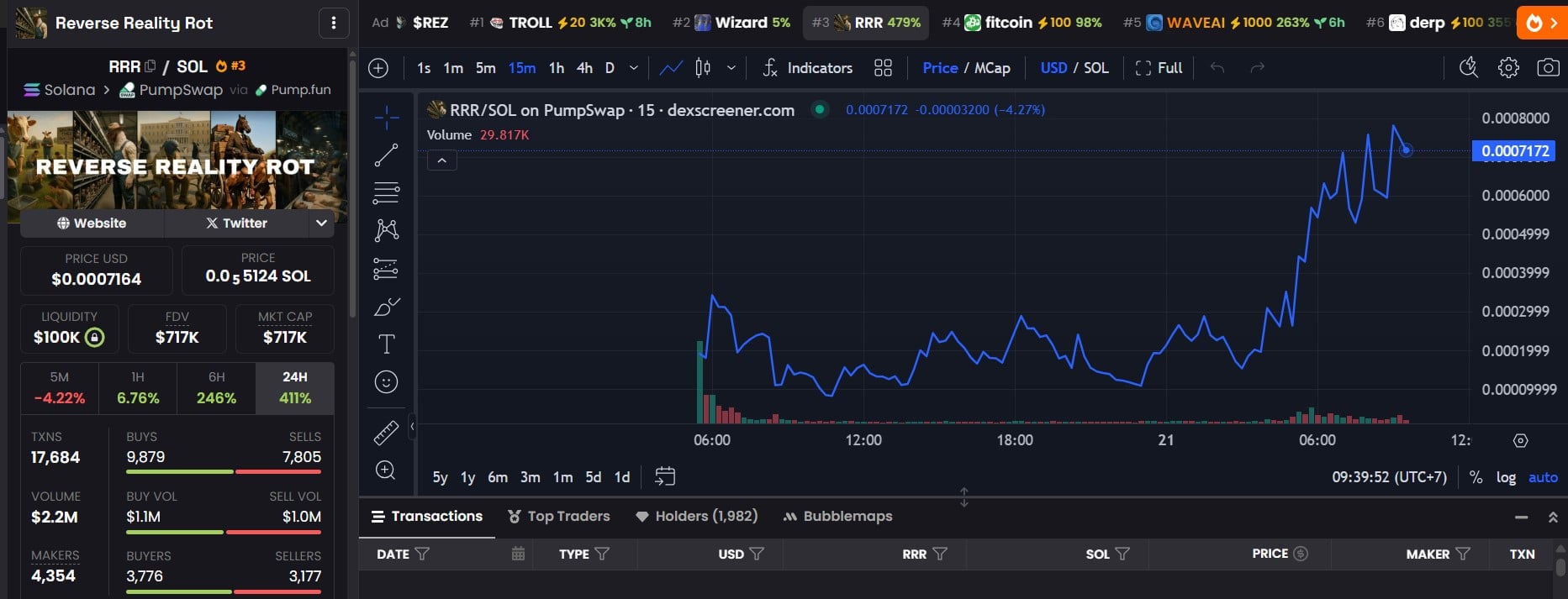Toggle logarithmic scale on chart

(x=1506, y=477)
